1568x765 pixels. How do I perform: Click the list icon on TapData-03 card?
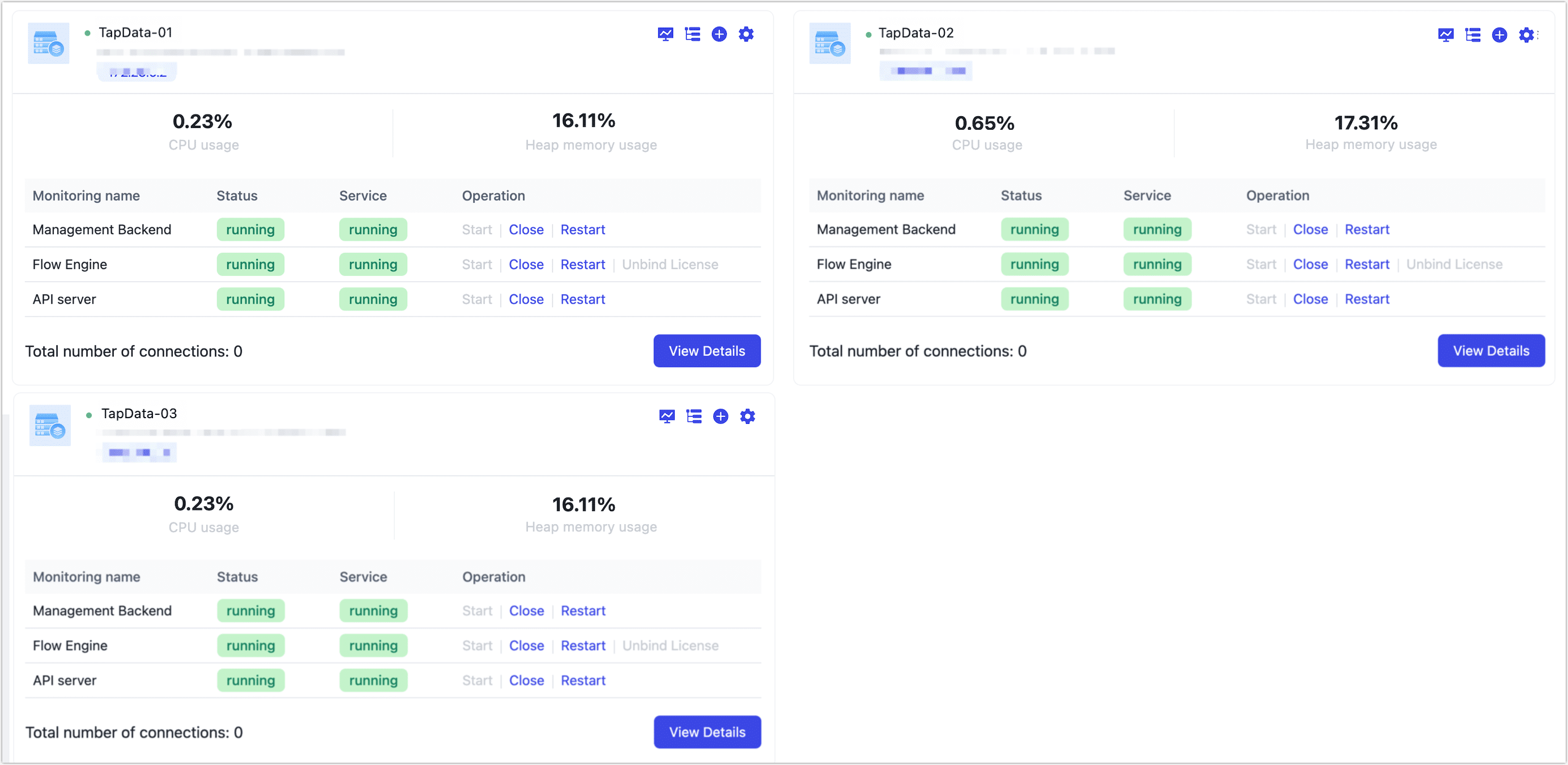coord(693,416)
